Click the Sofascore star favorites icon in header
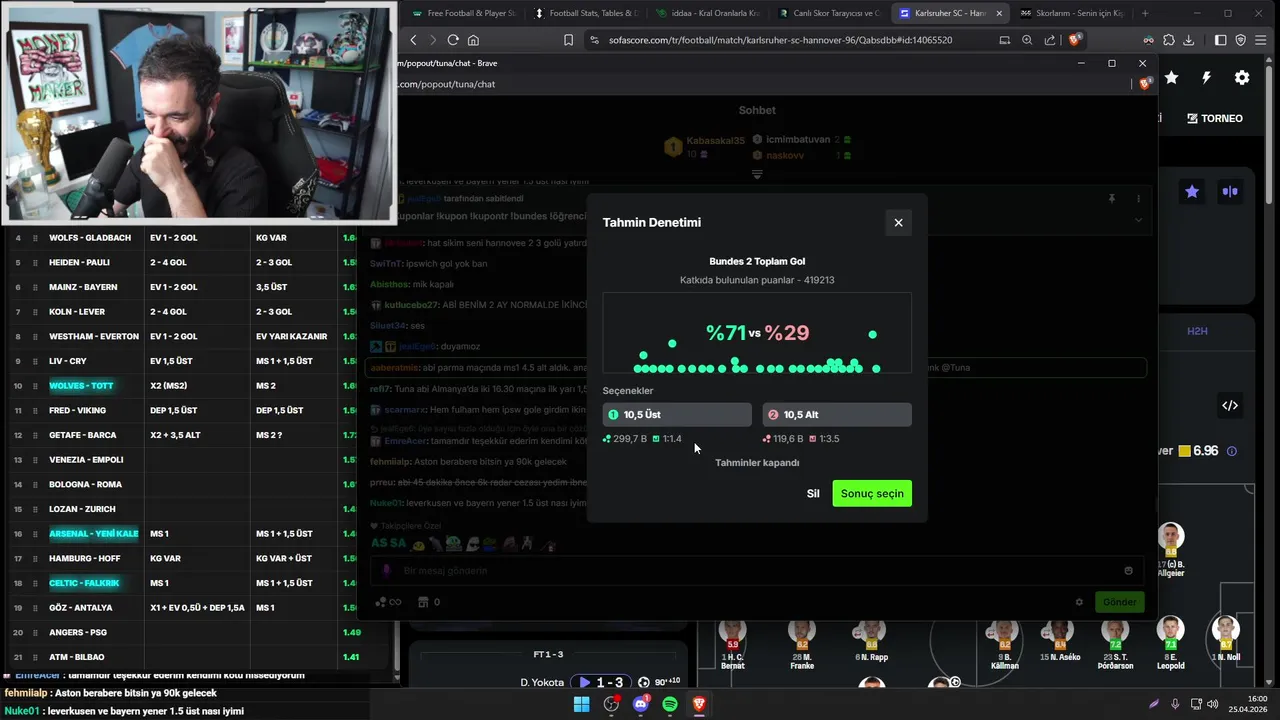1280x720 pixels. point(1171,78)
